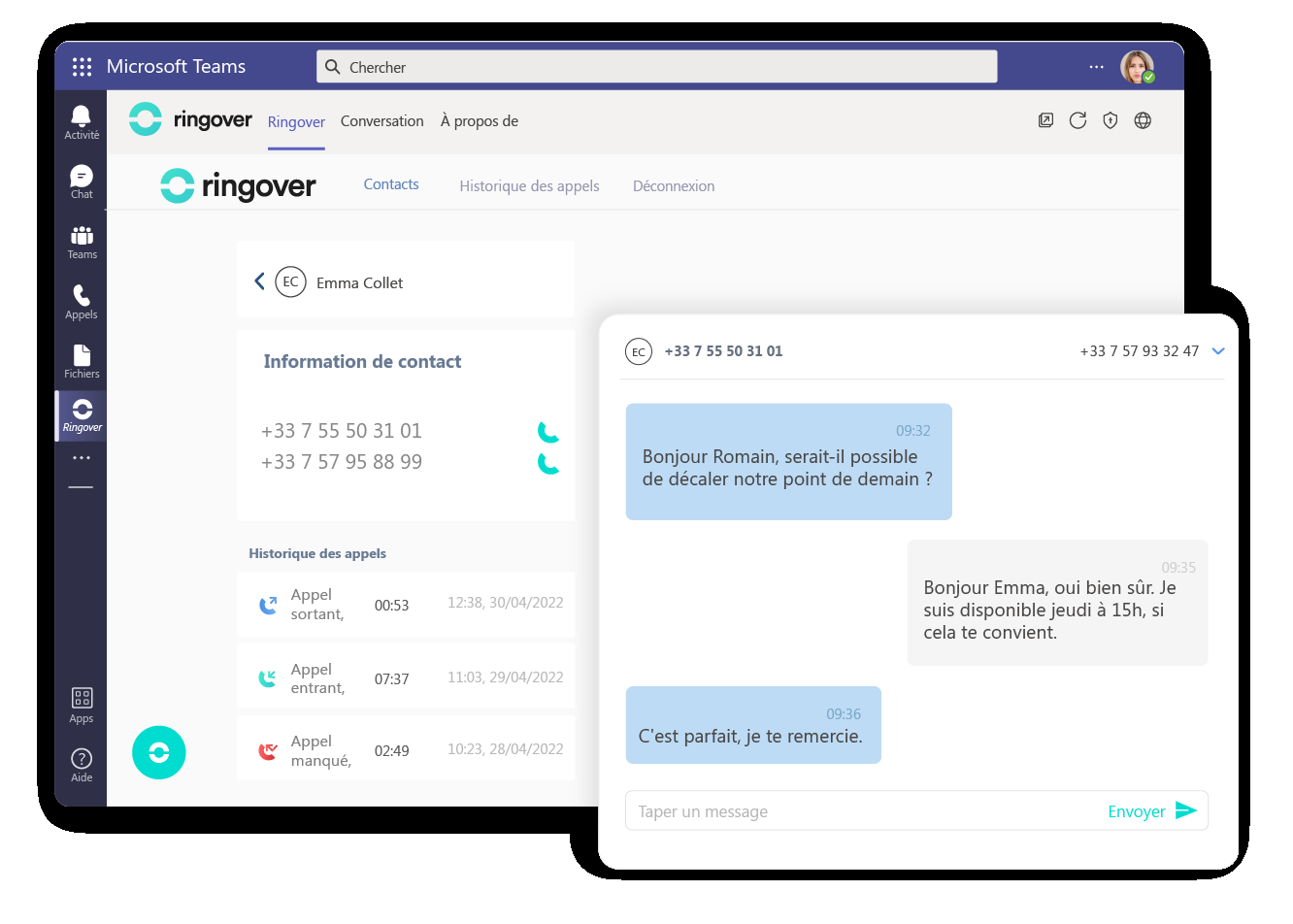Call +33 7 55 50 31 01 phone icon
This screenshot has width=1293, height=924.
[548, 431]
